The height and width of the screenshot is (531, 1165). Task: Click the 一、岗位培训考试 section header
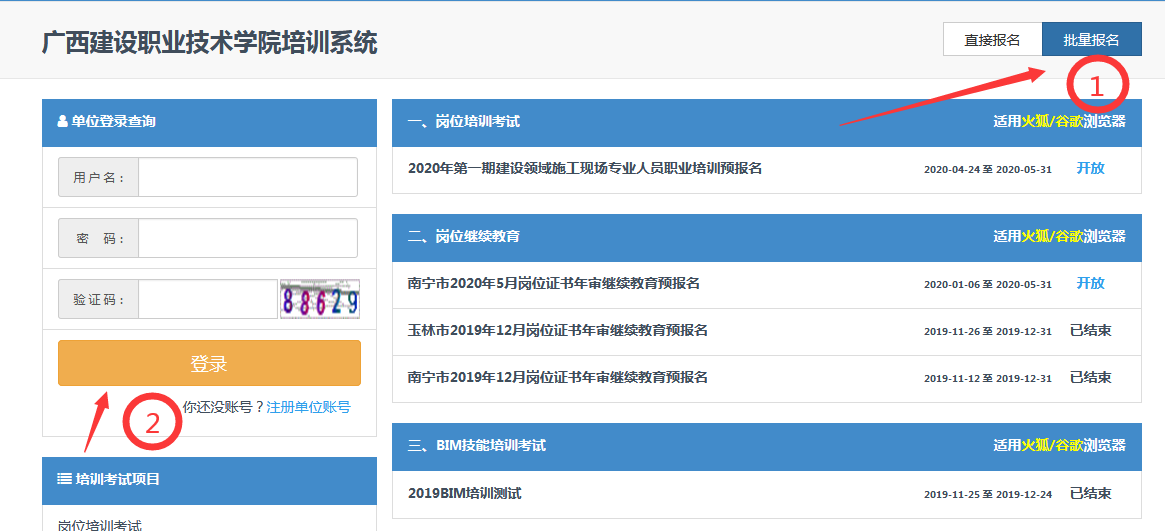[x=464, y=122]
